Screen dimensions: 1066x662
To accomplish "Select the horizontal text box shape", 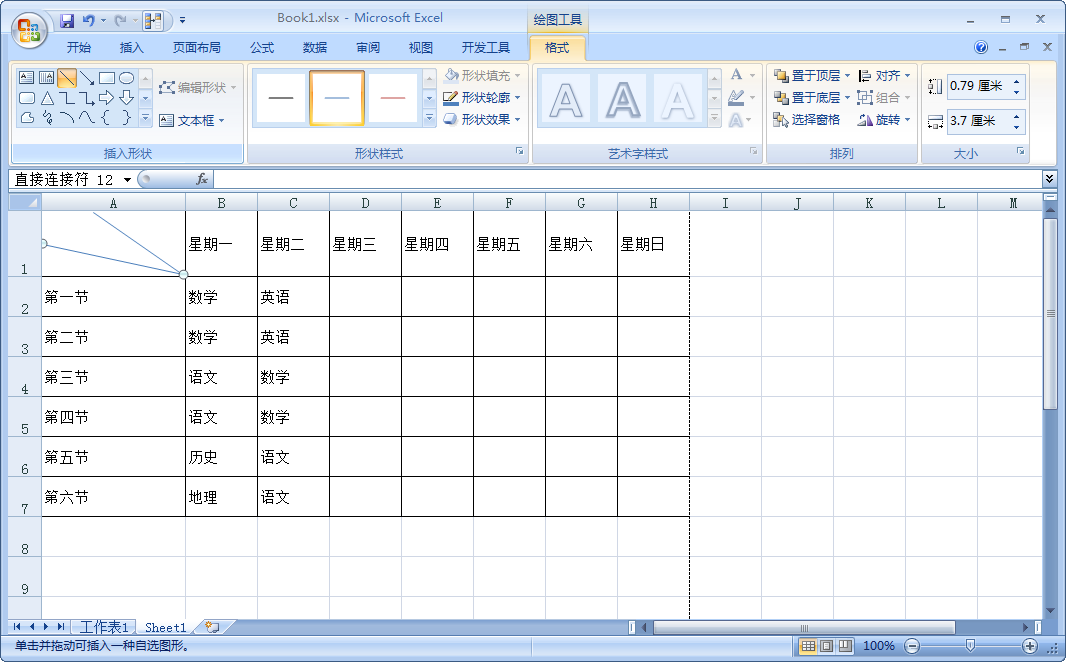I will tap(27, 77).
